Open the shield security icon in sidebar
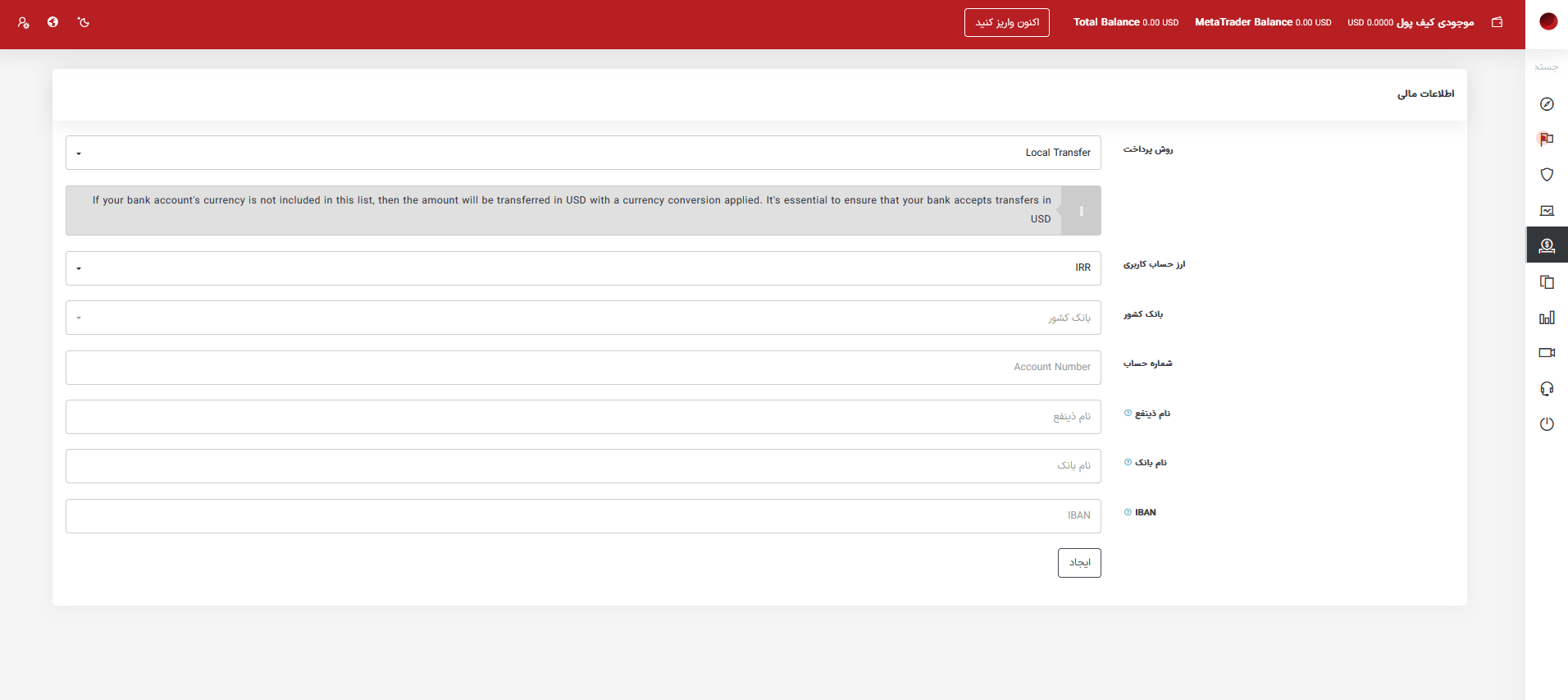The width and height of the screenshot is (1568, 700). point(1547,175)
